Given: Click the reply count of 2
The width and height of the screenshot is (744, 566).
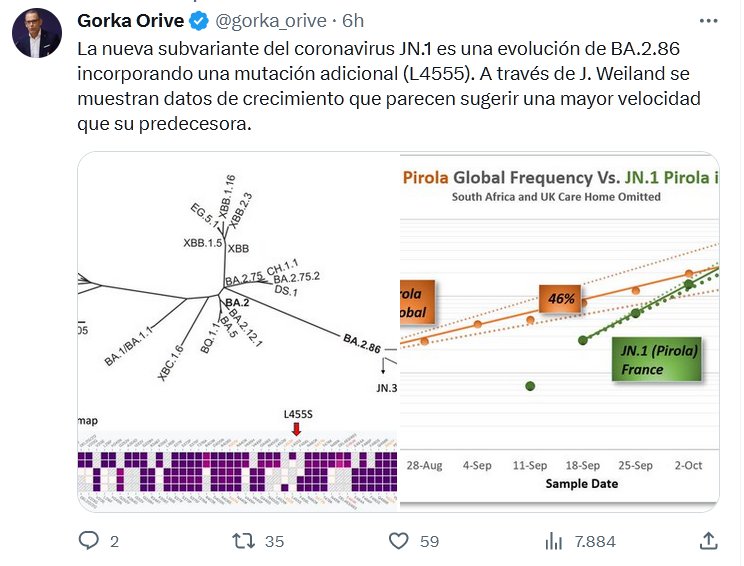Looking at the screenshot, I should click(114, 542).
